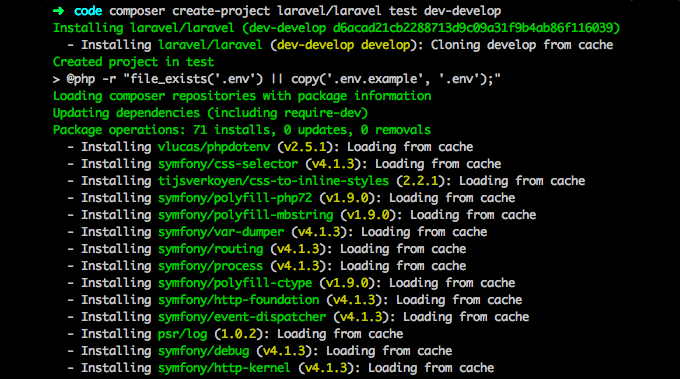This screenshot has width=680, height=379.
Task: Click the 'Created project in test' line
Action: click(134, 62)
